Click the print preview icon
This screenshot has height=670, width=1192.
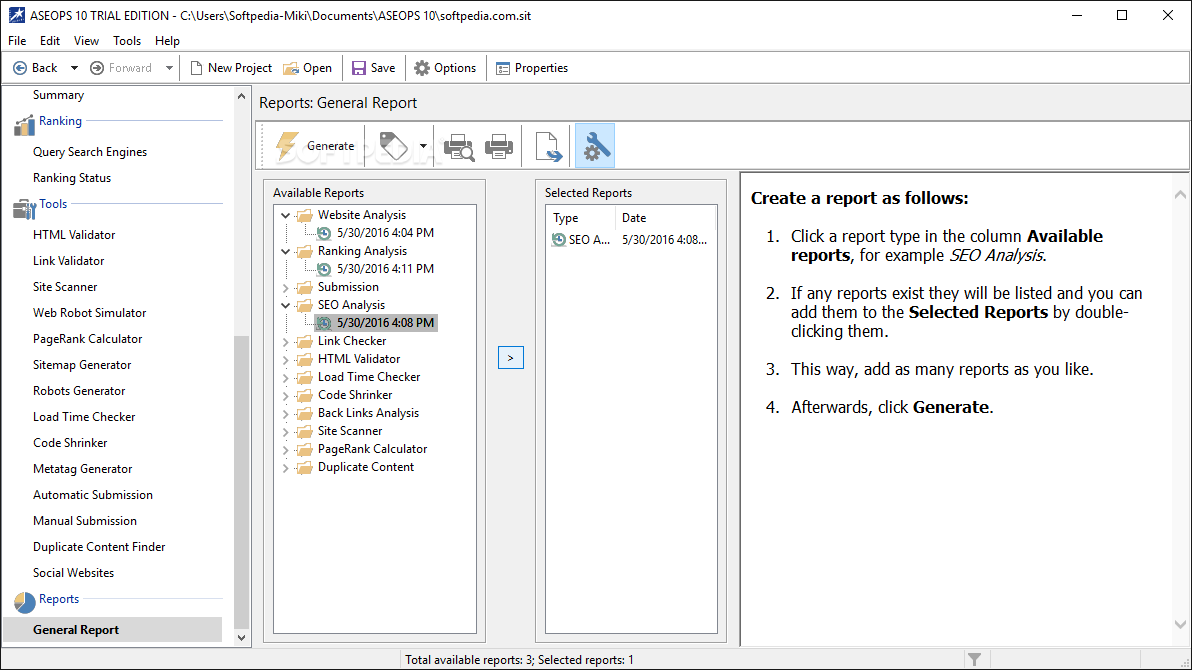458,146
